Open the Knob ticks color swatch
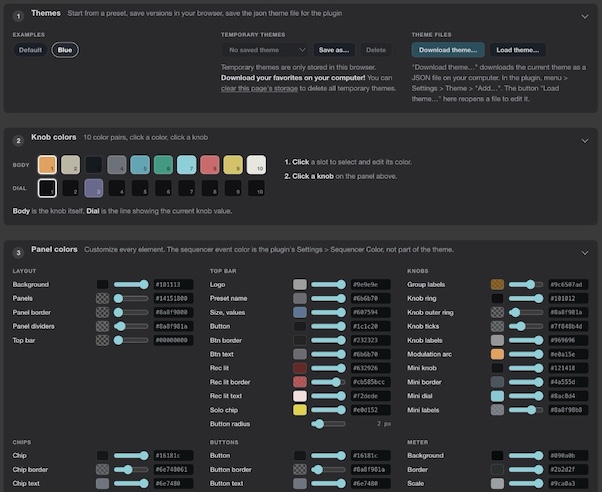602x492 pixels. [x=497, y=326]
